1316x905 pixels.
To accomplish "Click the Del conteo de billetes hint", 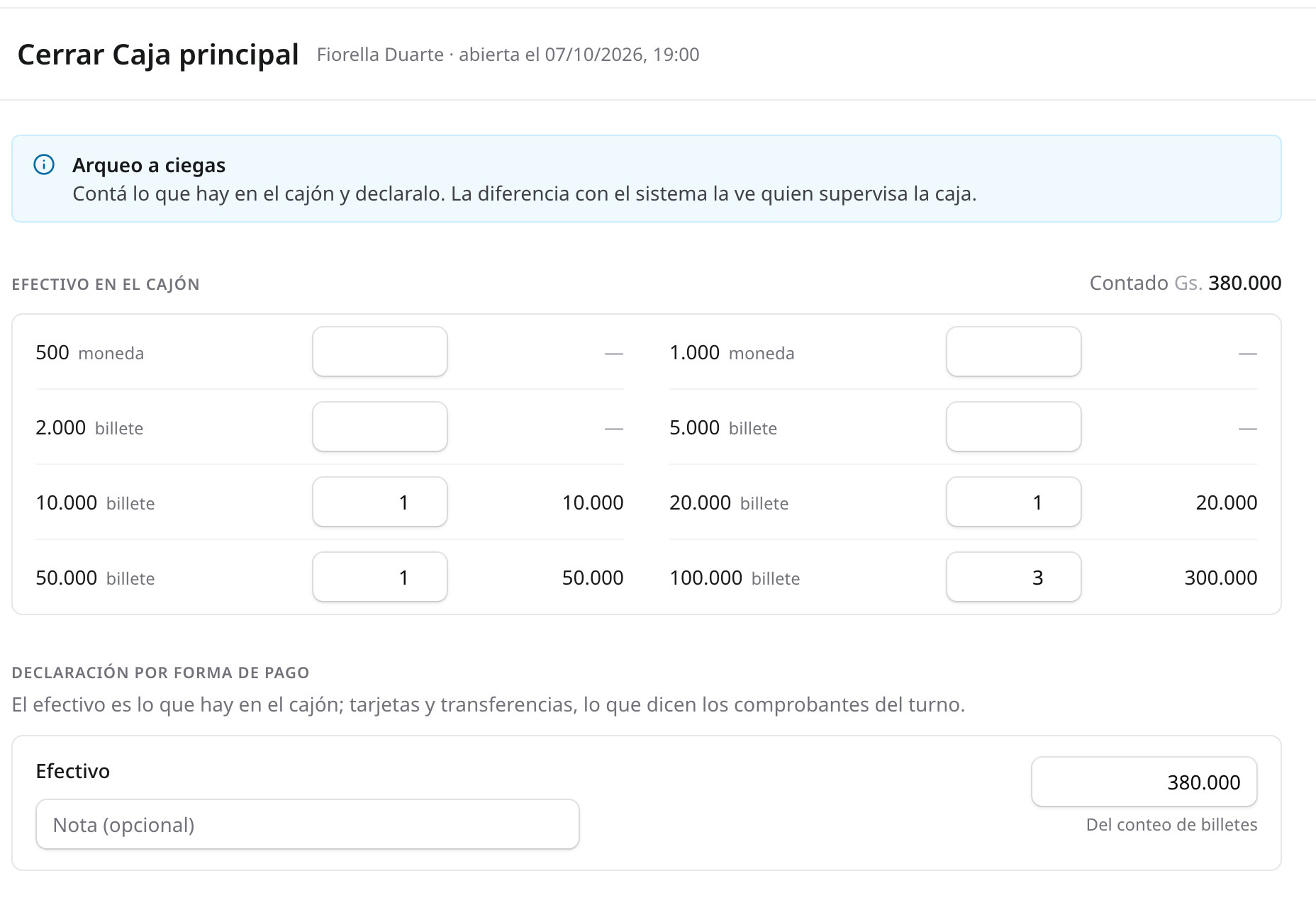I will click(x=1172, y=824).
